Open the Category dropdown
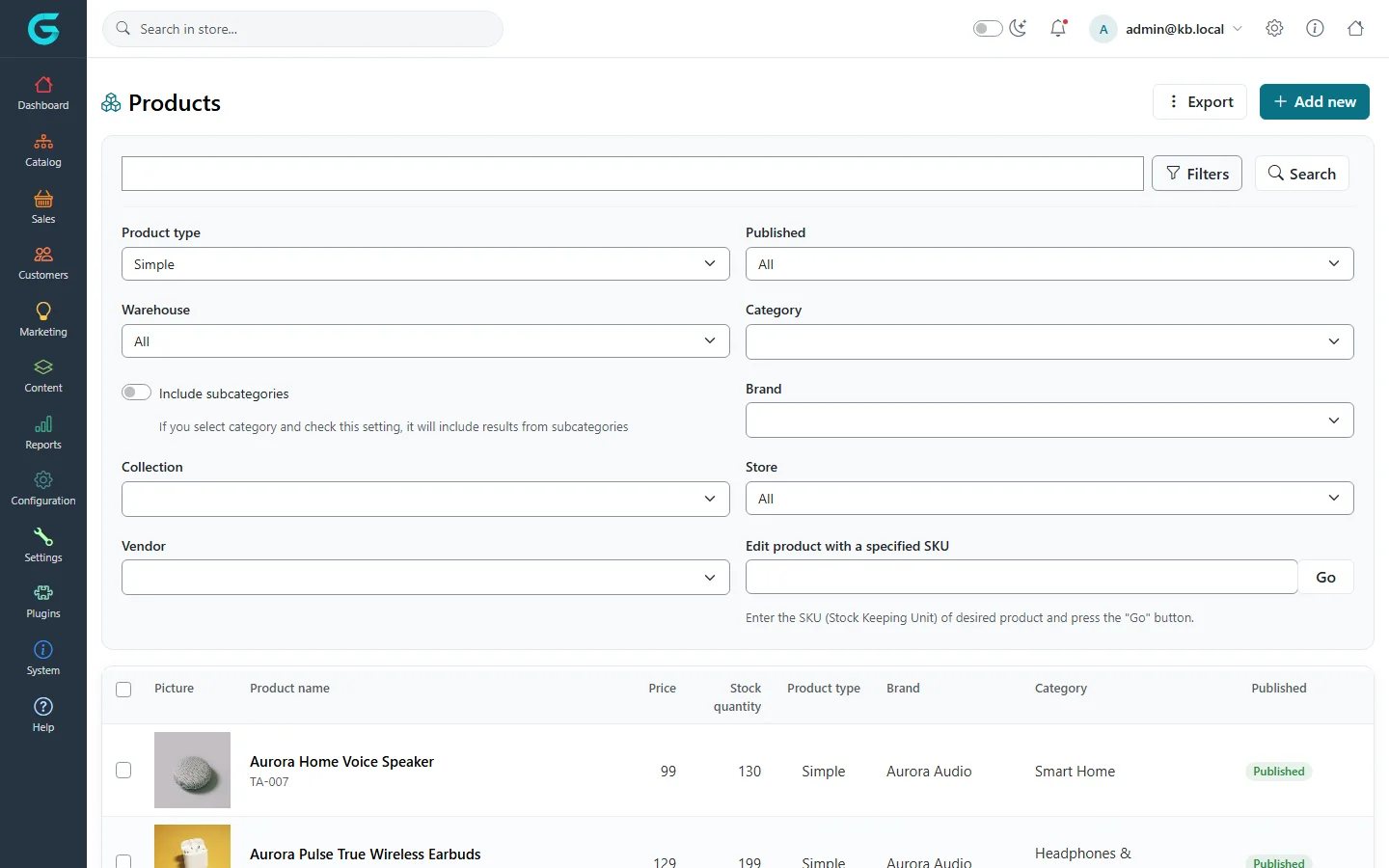 tap(1049, 341)
